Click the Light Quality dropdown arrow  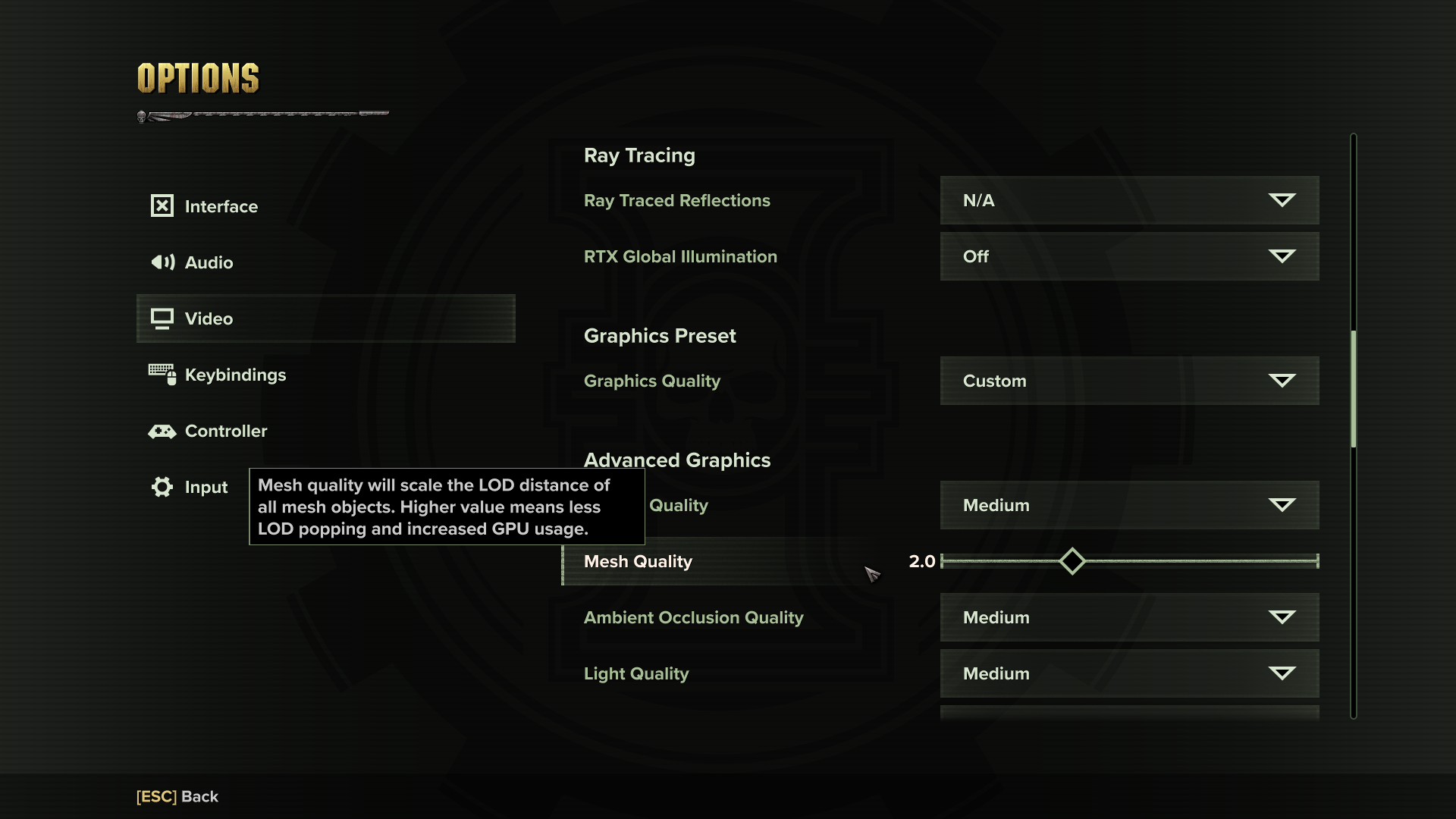1282,673
